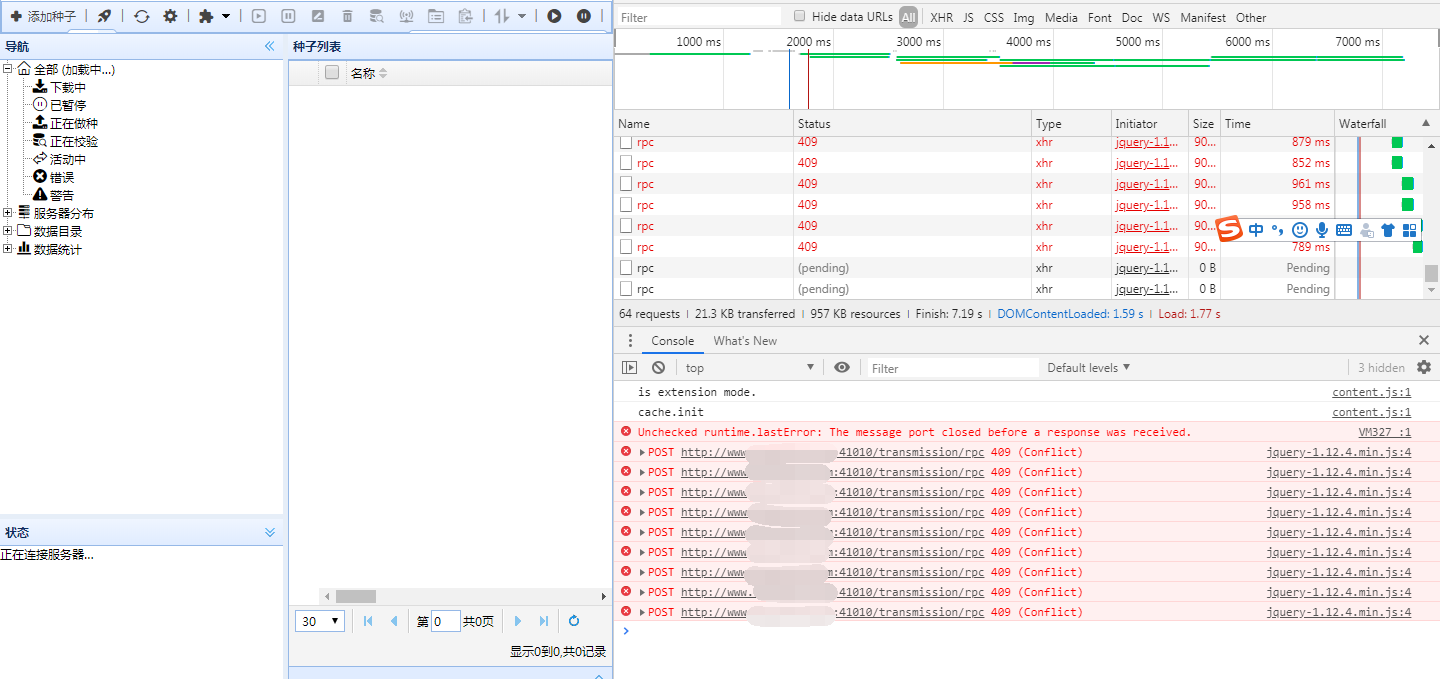
Task: Click the clear console icon
Action: pyautogui.click(x=658, y=368)
